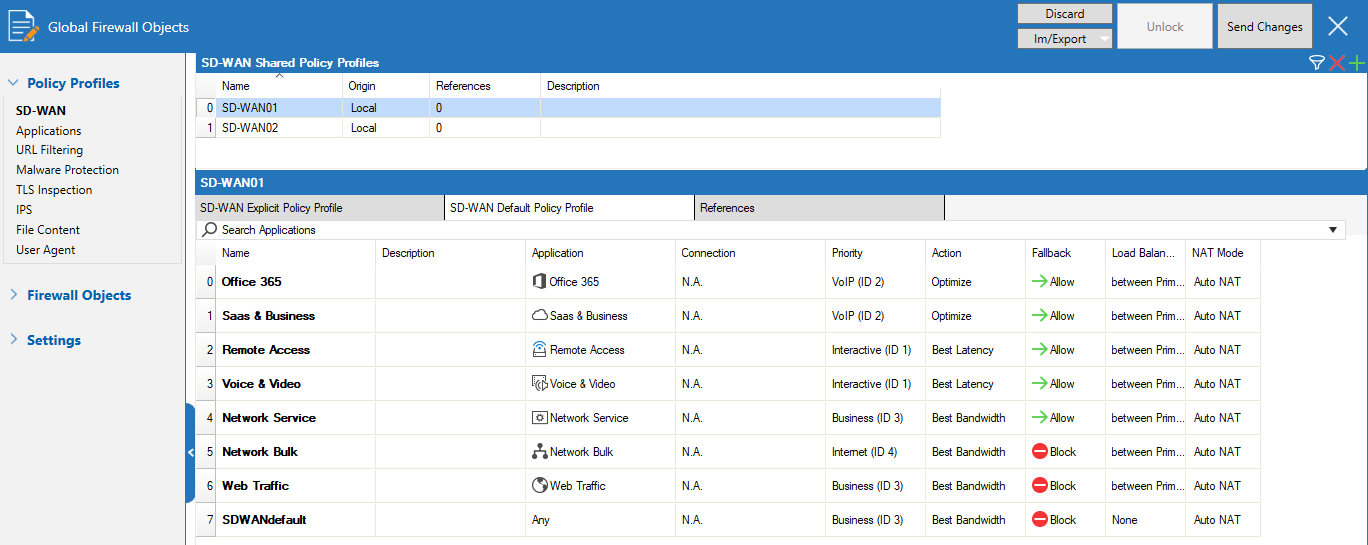
Task: Select the Office 365 policy name
Action: (251, 282)
